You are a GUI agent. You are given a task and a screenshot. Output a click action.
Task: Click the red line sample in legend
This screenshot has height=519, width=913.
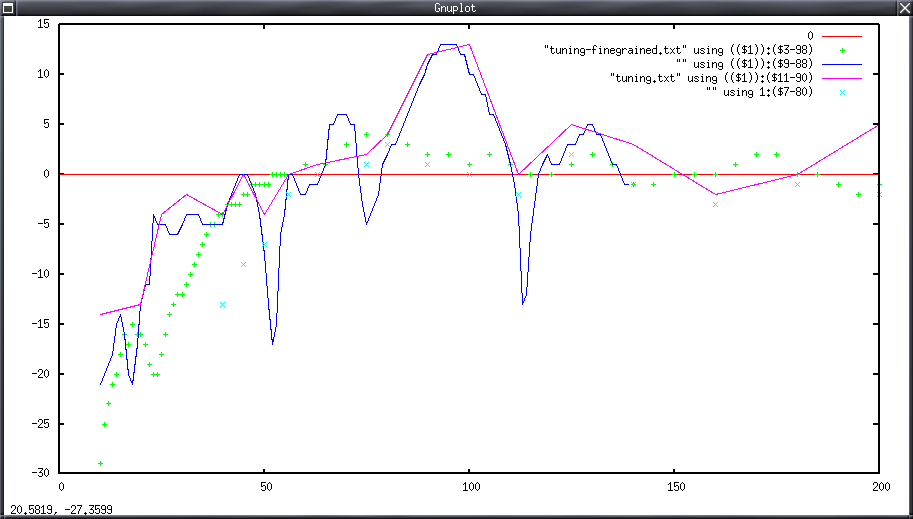tap(842, 37)
